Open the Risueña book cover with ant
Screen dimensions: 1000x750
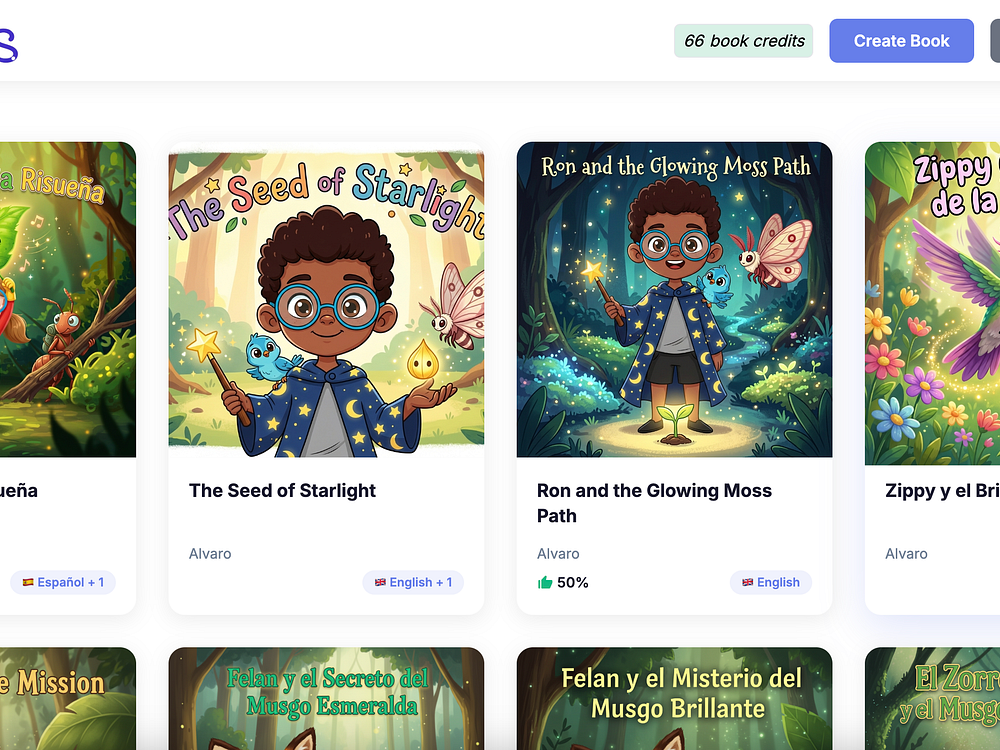pos(68,299)
